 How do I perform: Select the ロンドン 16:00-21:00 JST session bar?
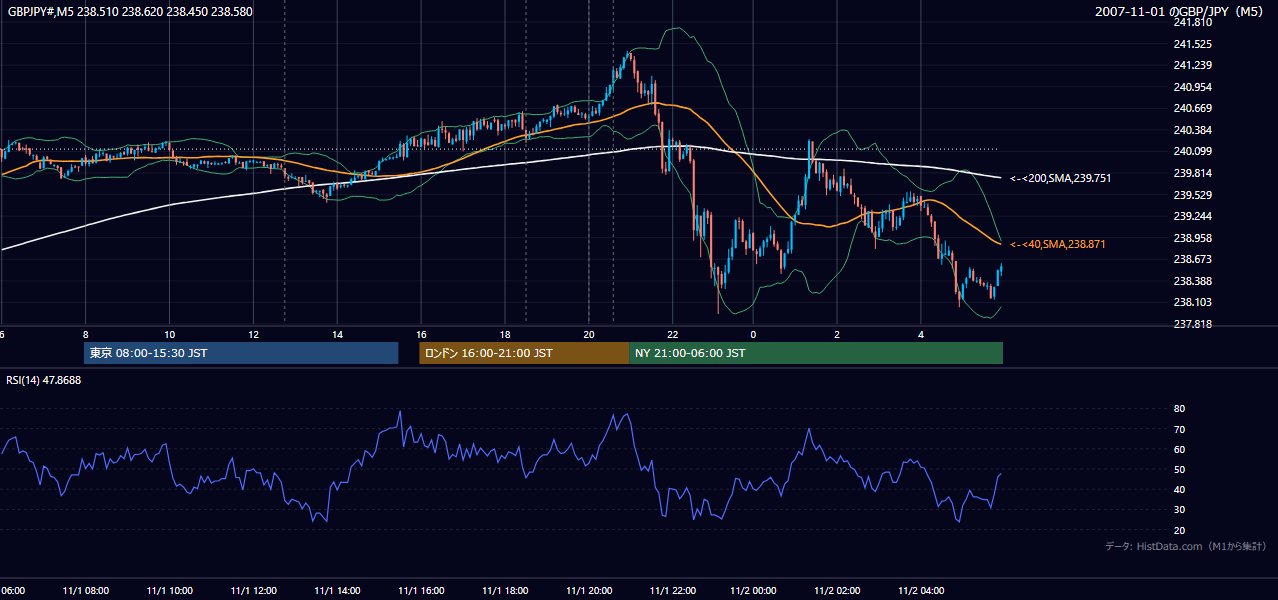[524, 353]
